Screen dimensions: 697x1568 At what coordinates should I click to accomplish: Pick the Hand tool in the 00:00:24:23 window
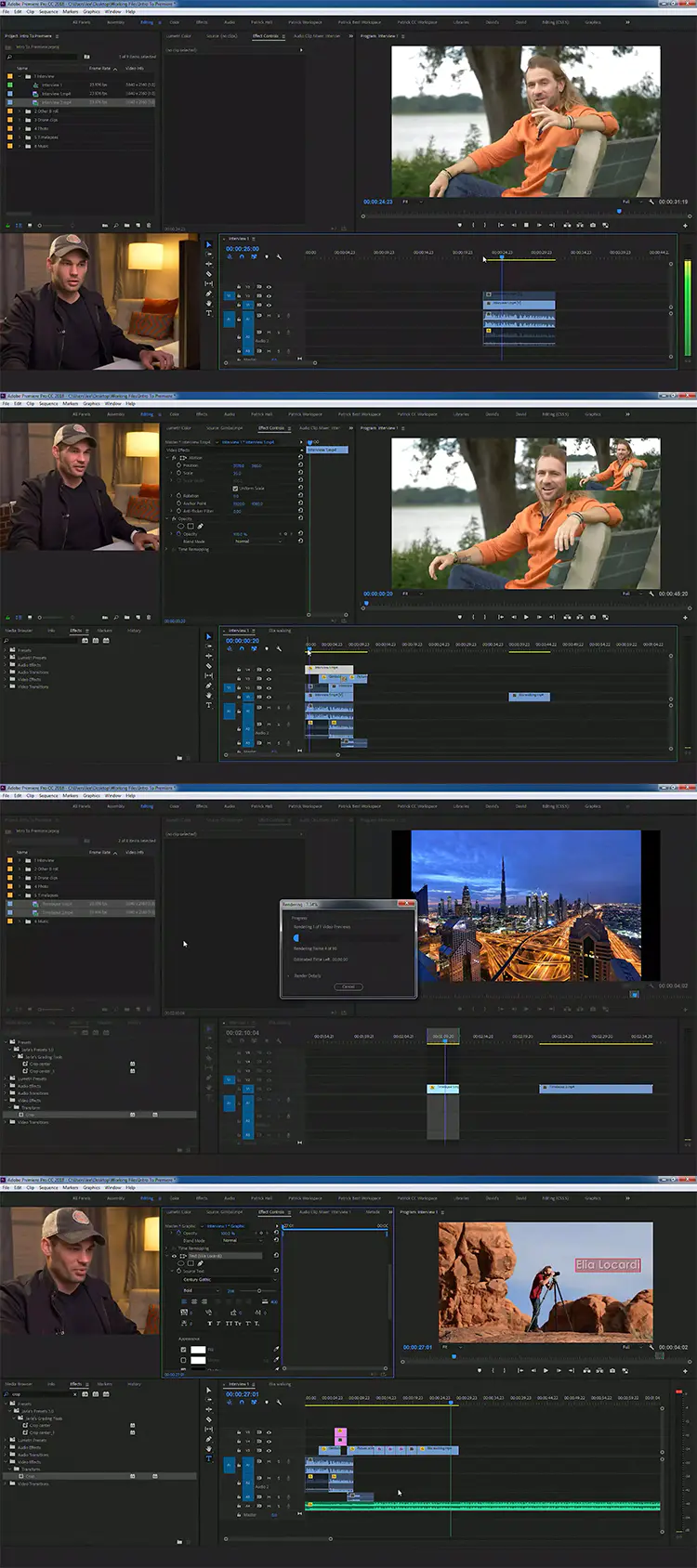pyautogui.click(x=208, y=304)
